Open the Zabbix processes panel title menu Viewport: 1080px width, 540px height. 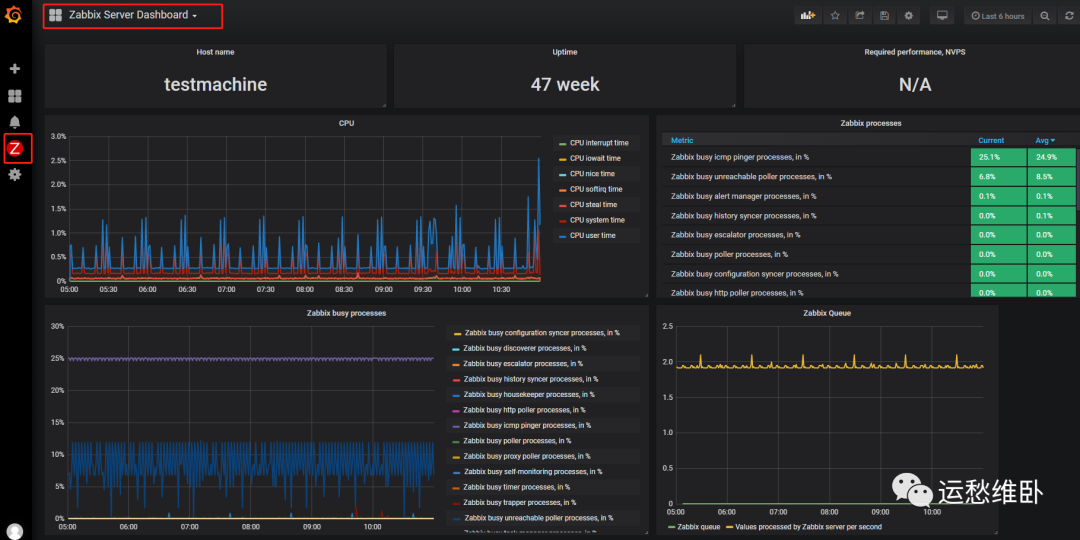pos(871,123)
